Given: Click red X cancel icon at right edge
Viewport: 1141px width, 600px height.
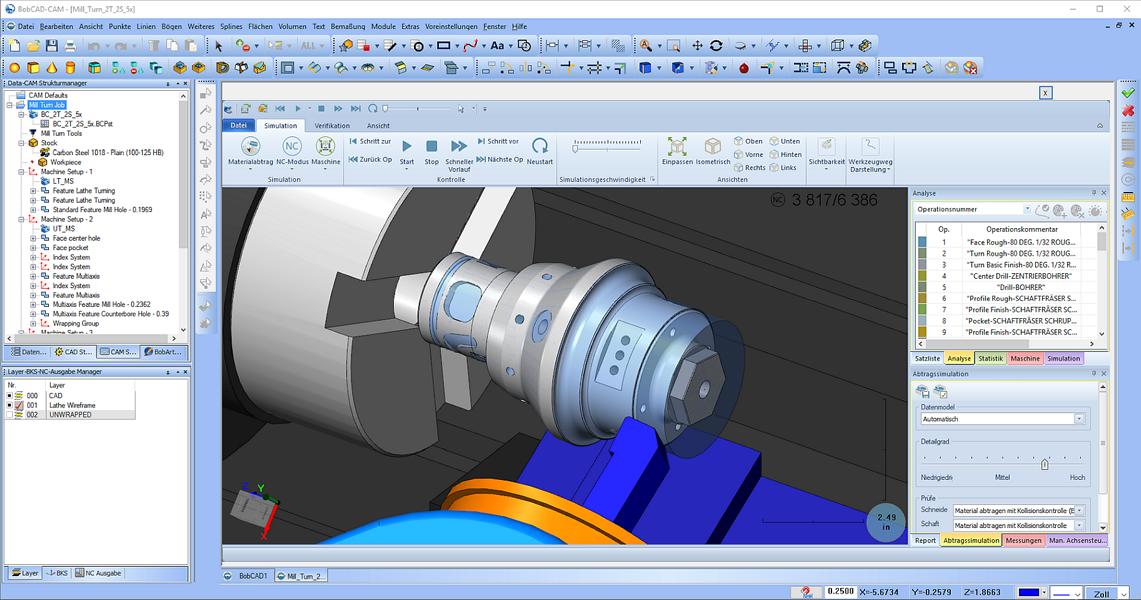Looking at the screenshot, I should (x=1128, y=111).
